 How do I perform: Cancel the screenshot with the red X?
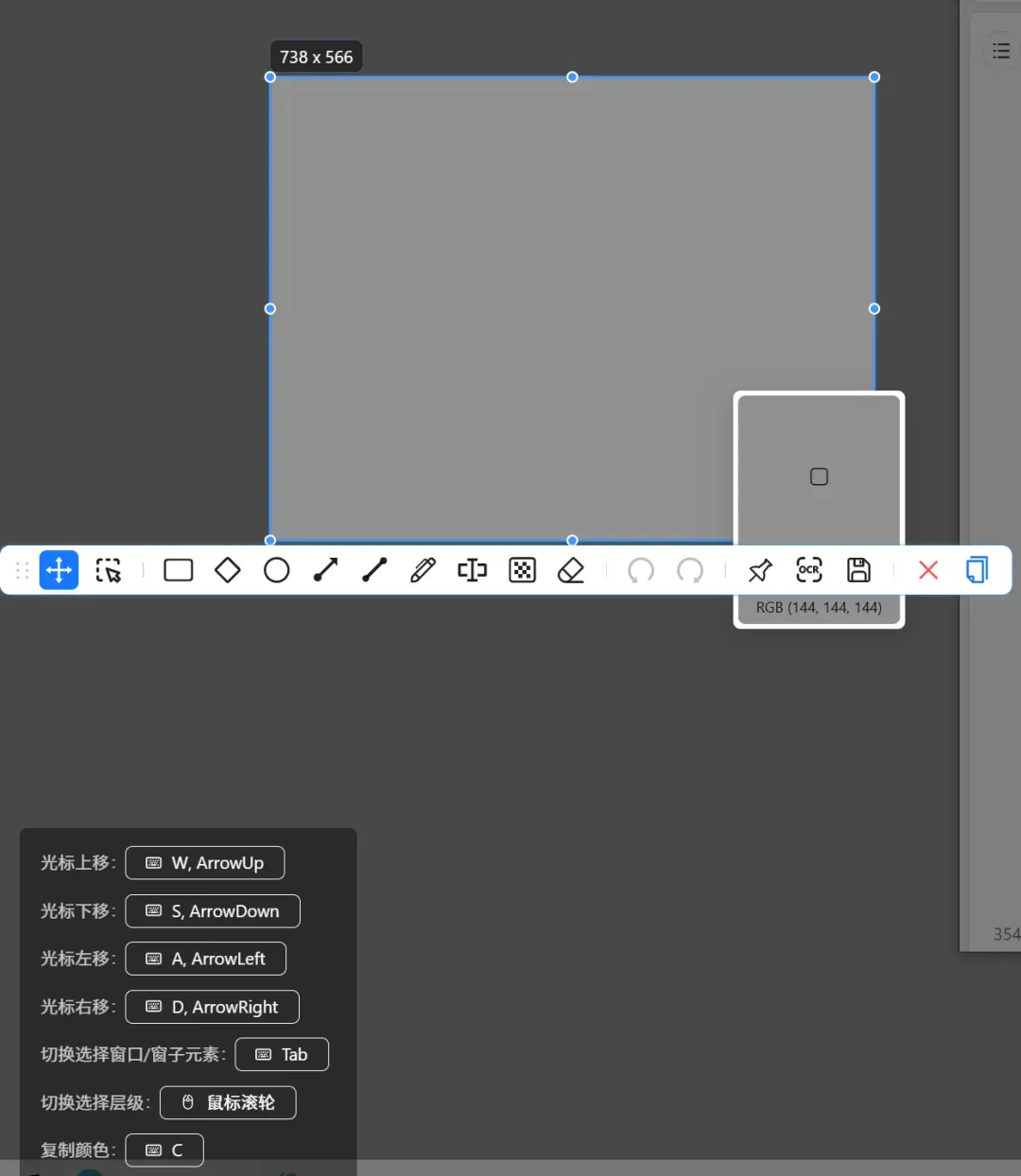(928, 570)
